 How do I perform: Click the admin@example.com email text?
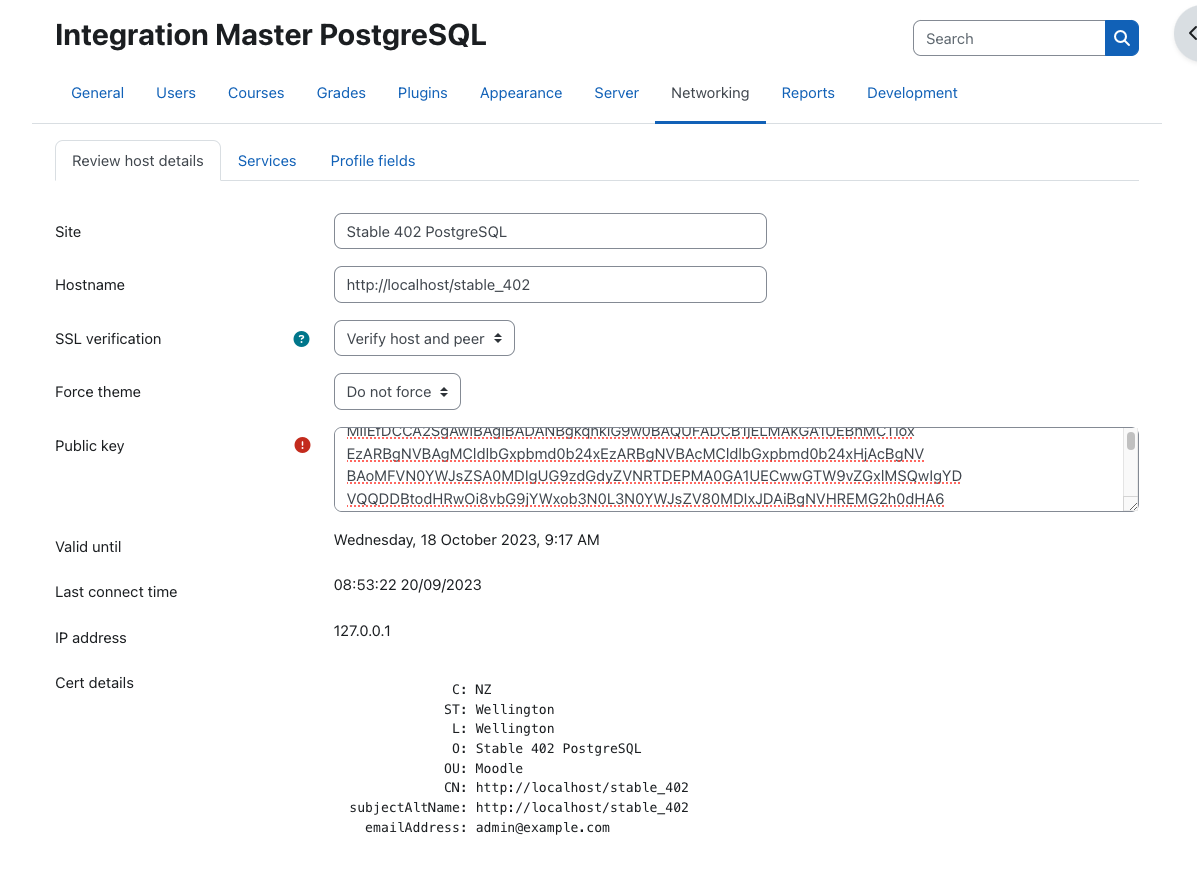pyautogui.click(x=543, y=827)
